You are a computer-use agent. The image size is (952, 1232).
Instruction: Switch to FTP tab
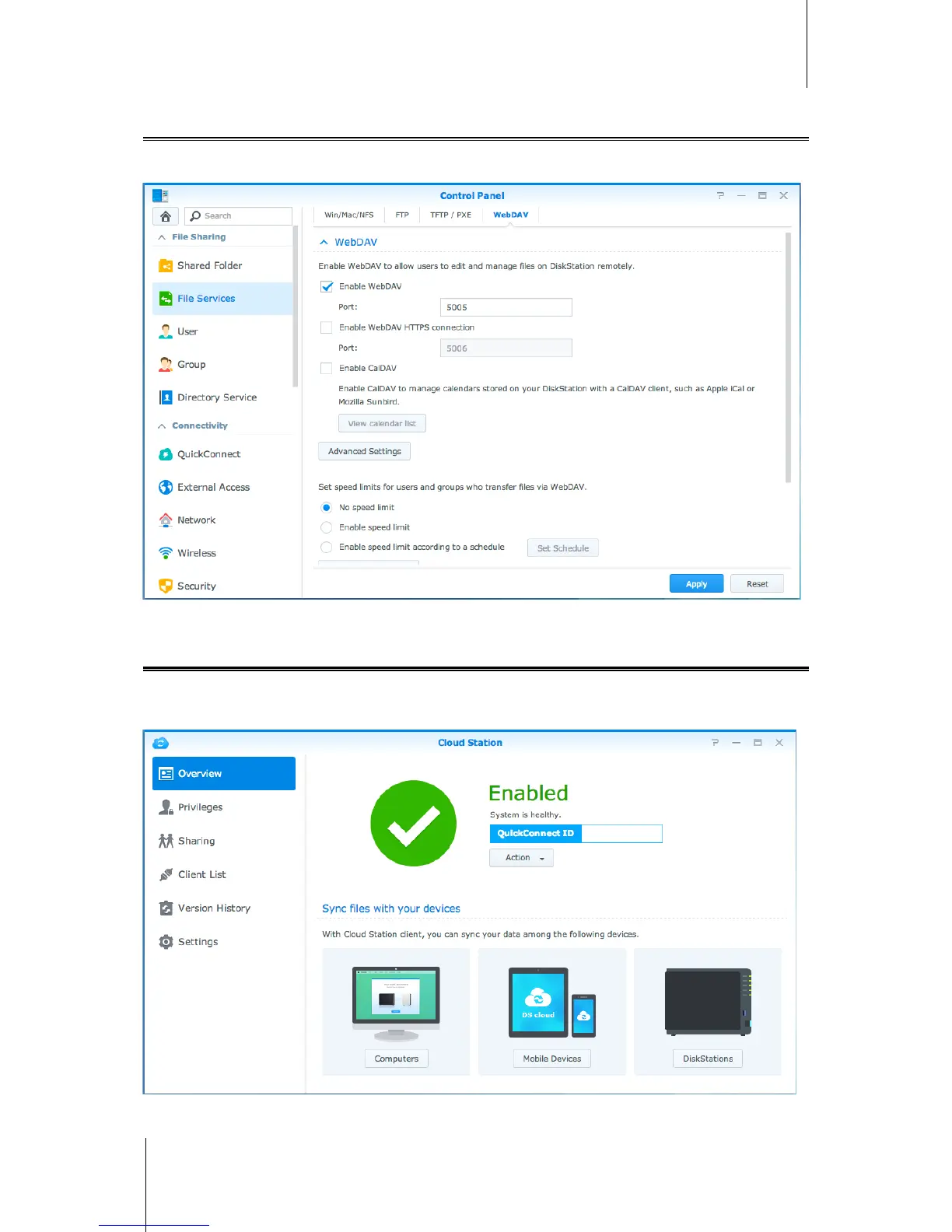click(x=402, y=215)
